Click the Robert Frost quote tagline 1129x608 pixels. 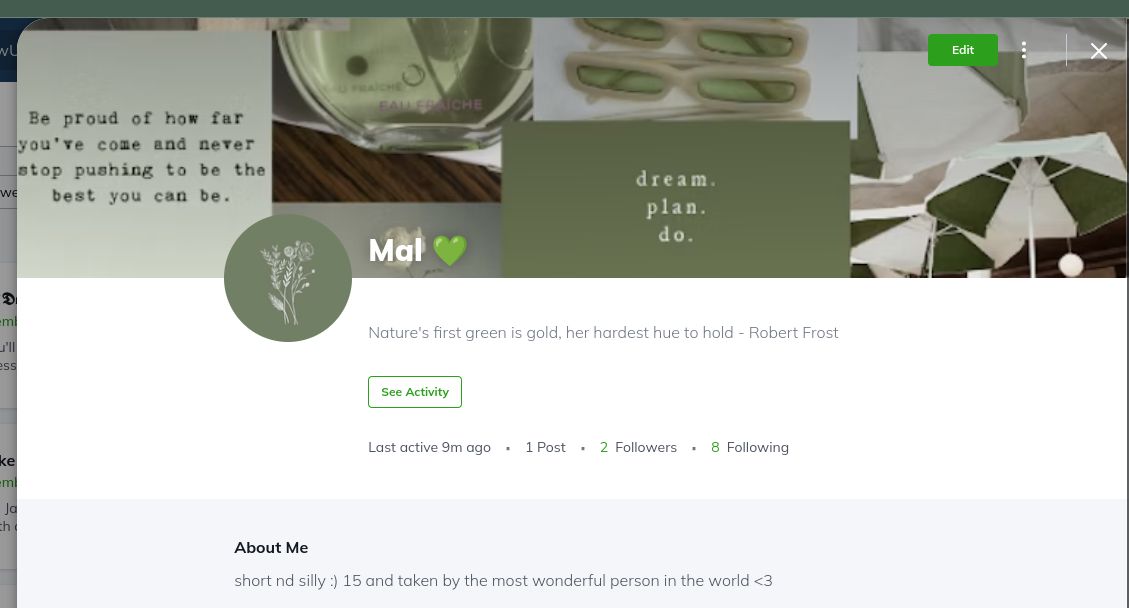tap(603, 332)
